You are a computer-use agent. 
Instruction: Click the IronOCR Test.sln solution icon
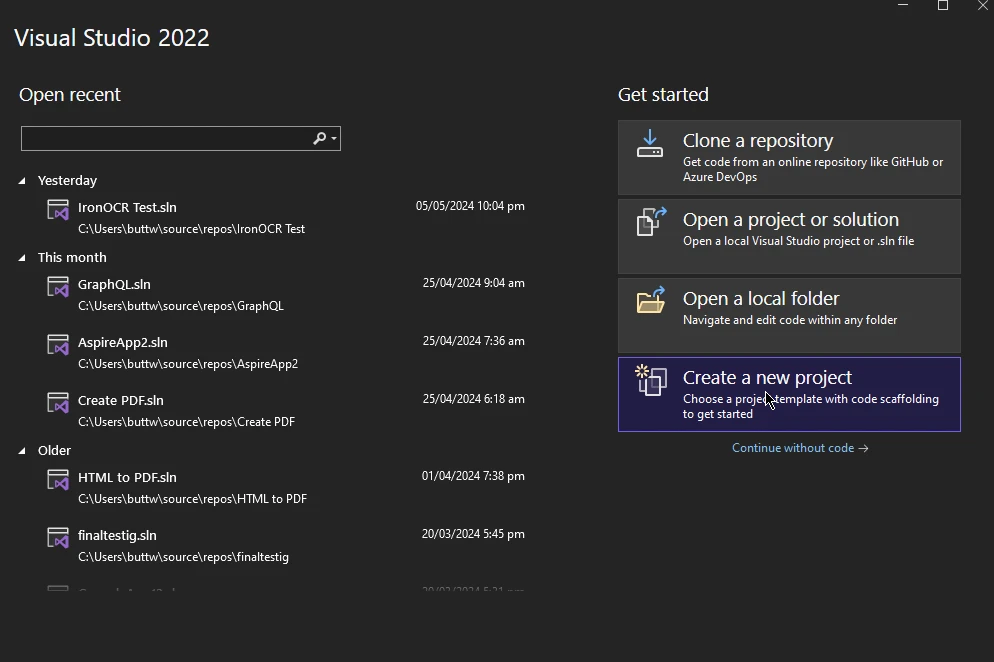58,209
